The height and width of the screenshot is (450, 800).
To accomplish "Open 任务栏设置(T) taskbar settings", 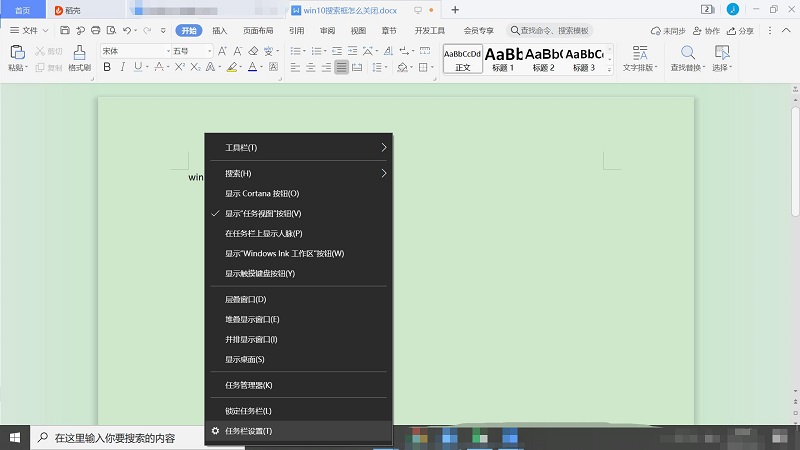I will (248, 431).
